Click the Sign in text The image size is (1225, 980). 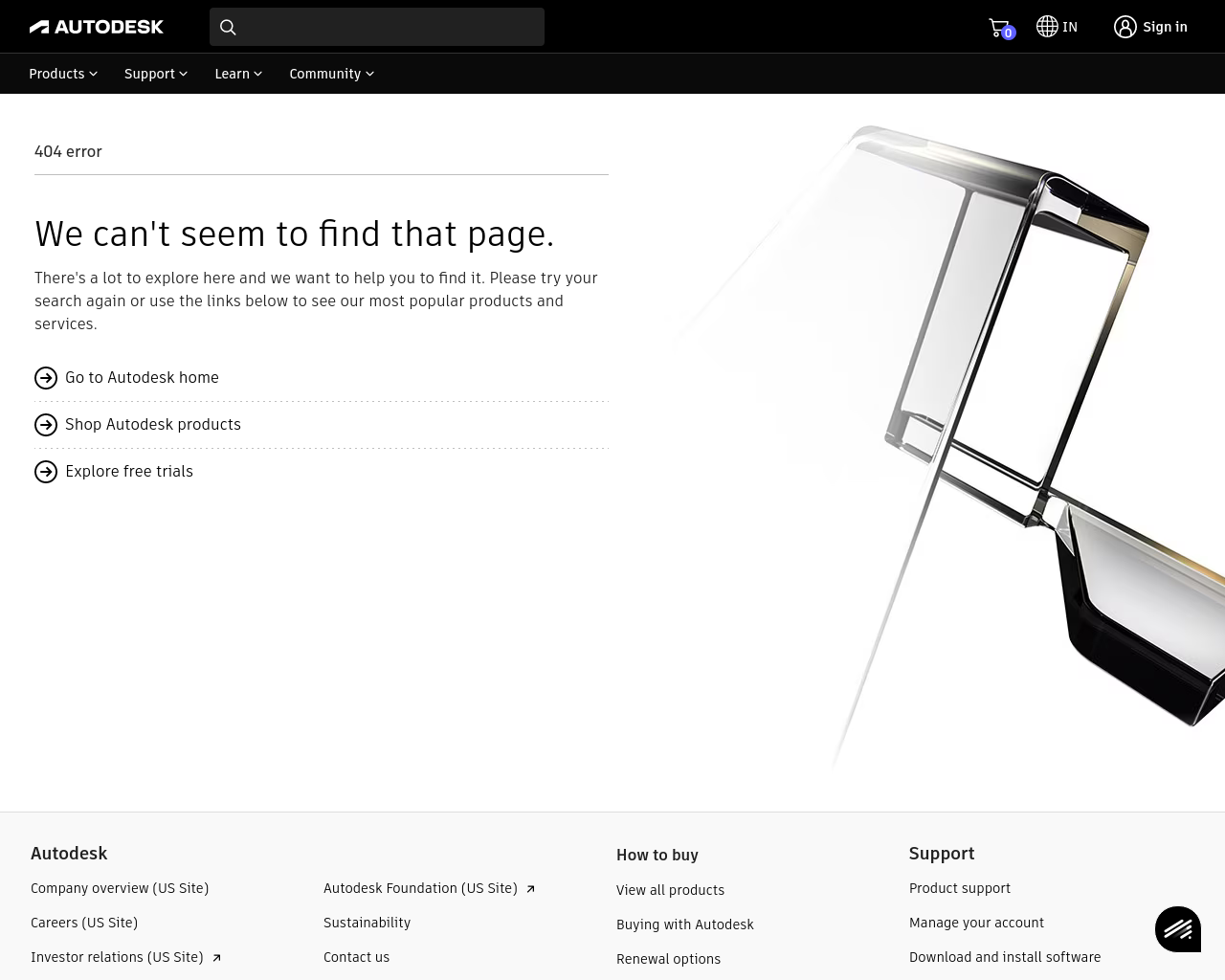tap(1165, 27)
